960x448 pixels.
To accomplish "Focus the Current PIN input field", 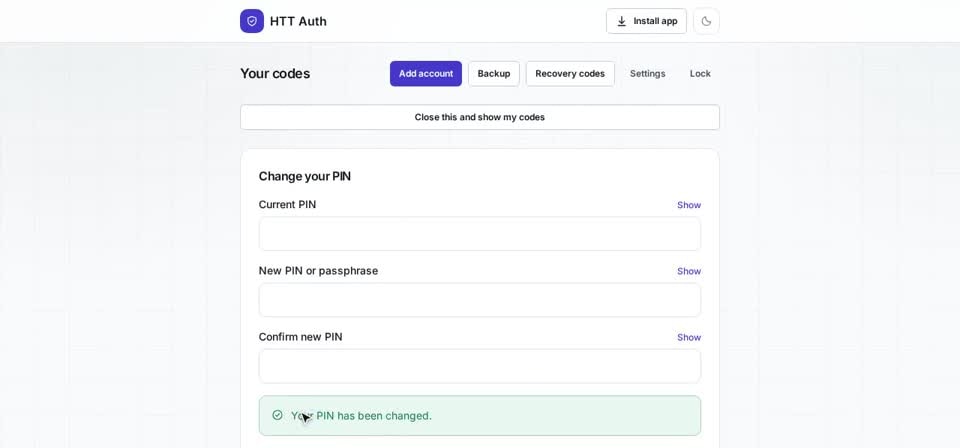I will (x=479, y=234).
